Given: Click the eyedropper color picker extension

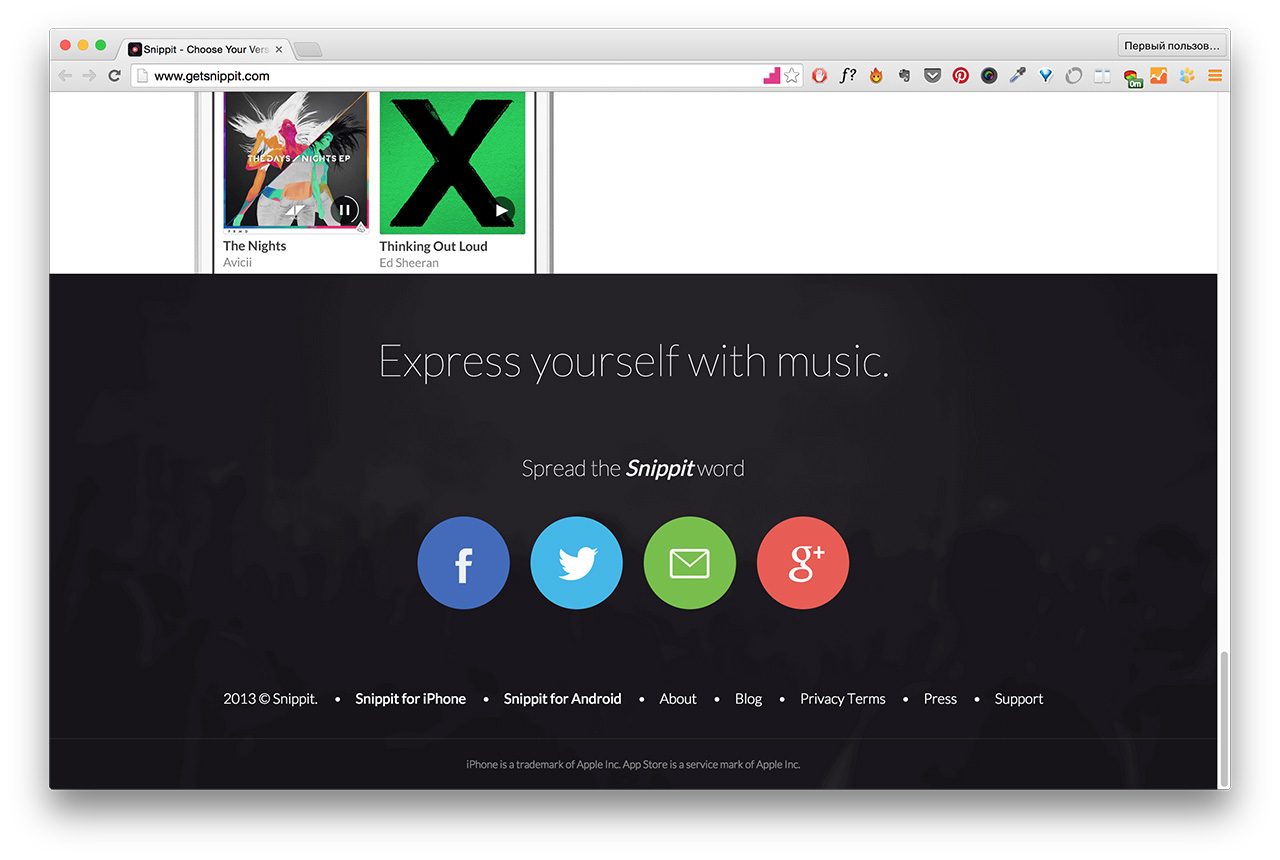Looking at the screenshot, I should (1017, 75).
